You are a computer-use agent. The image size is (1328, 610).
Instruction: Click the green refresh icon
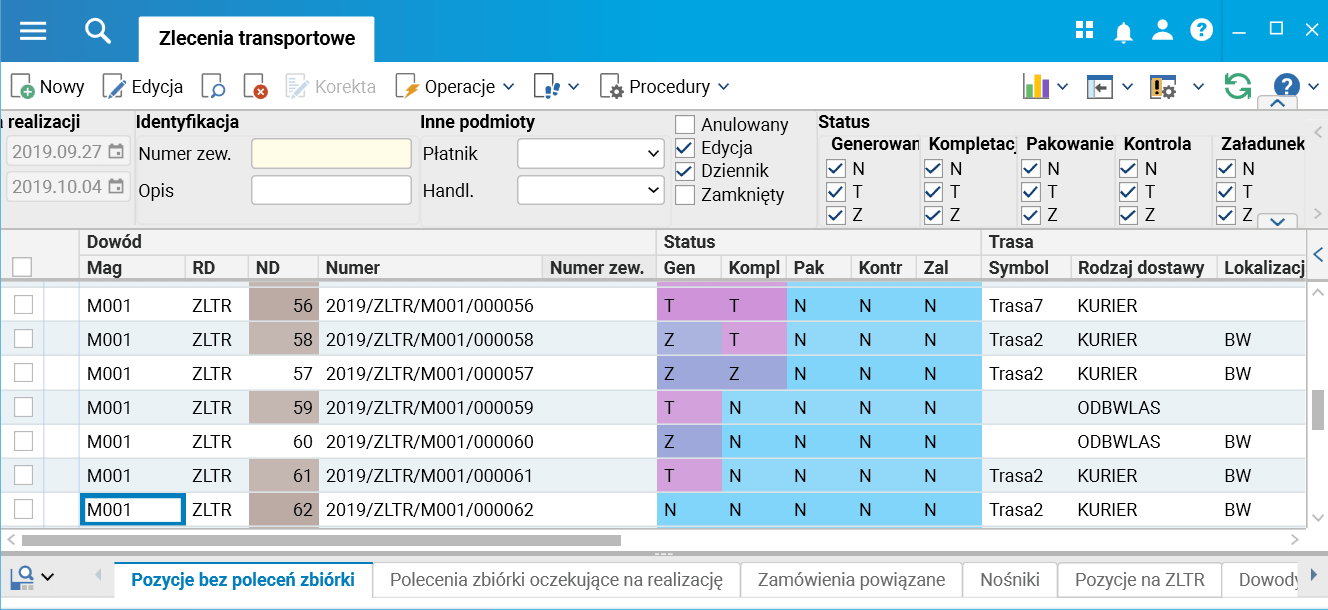click(1238, 86)
